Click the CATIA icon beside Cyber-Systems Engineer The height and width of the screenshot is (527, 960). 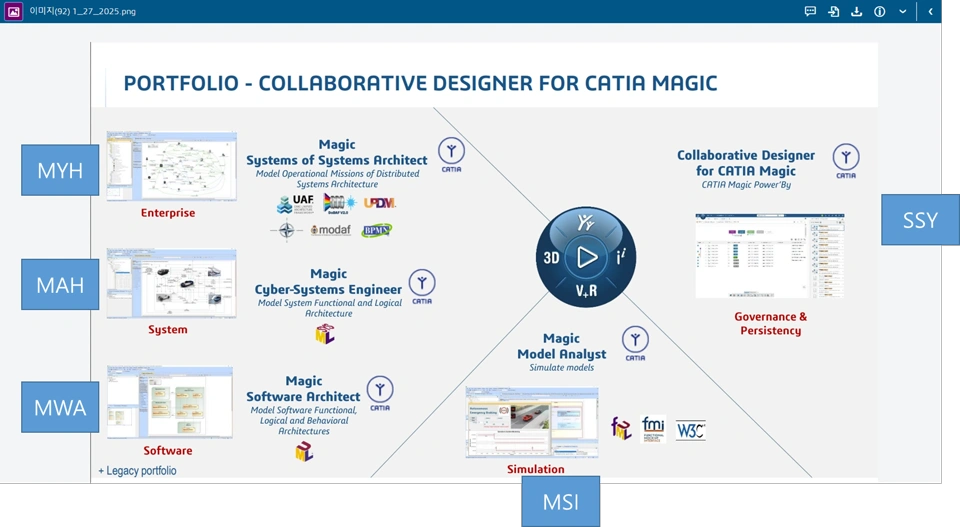tap(422, 286)
